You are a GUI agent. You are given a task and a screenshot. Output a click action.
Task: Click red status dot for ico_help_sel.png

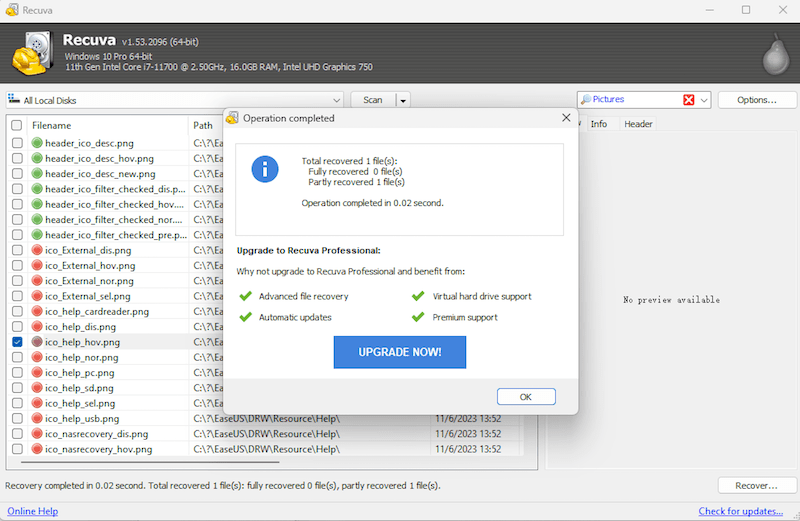point(37,403)
